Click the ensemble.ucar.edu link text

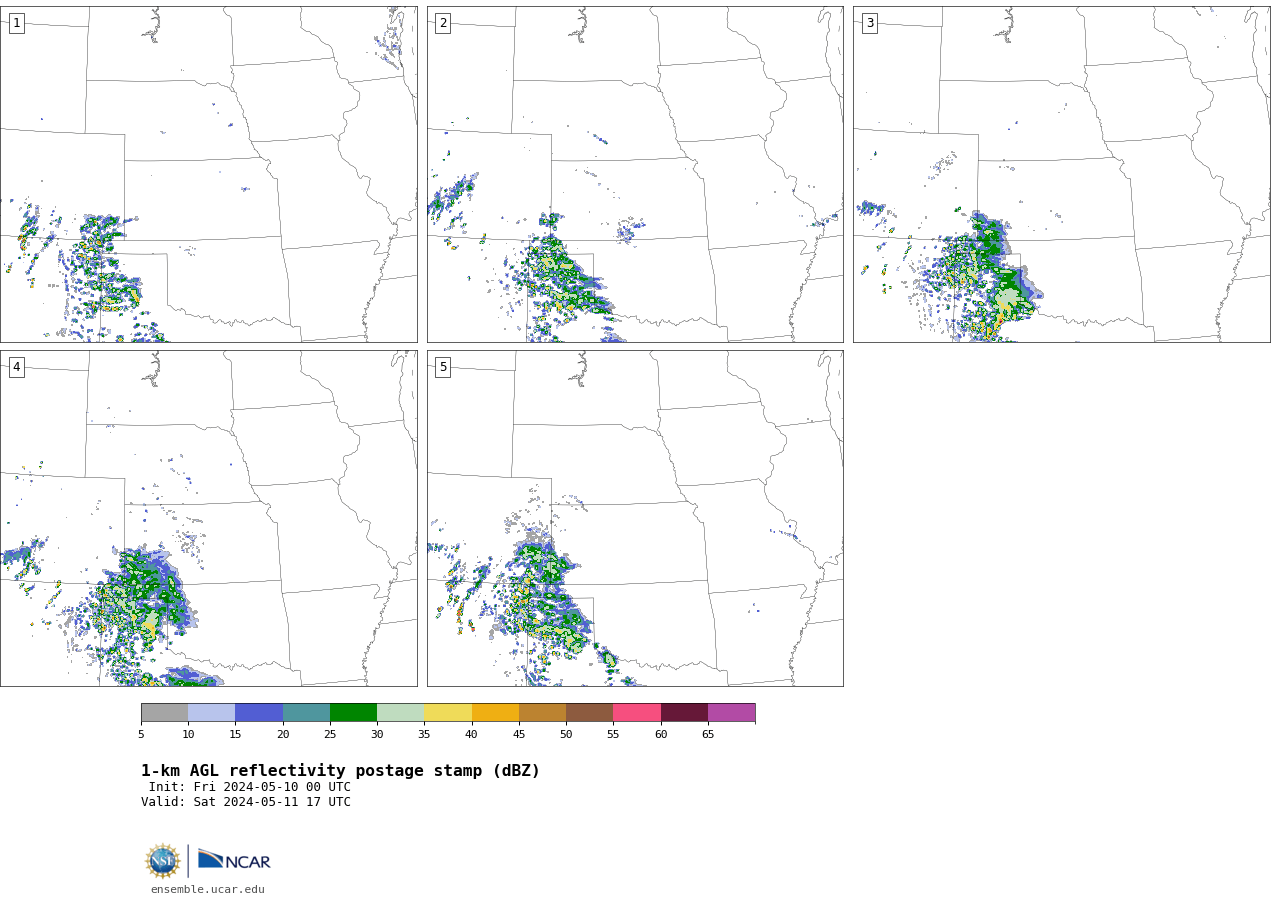208,889
